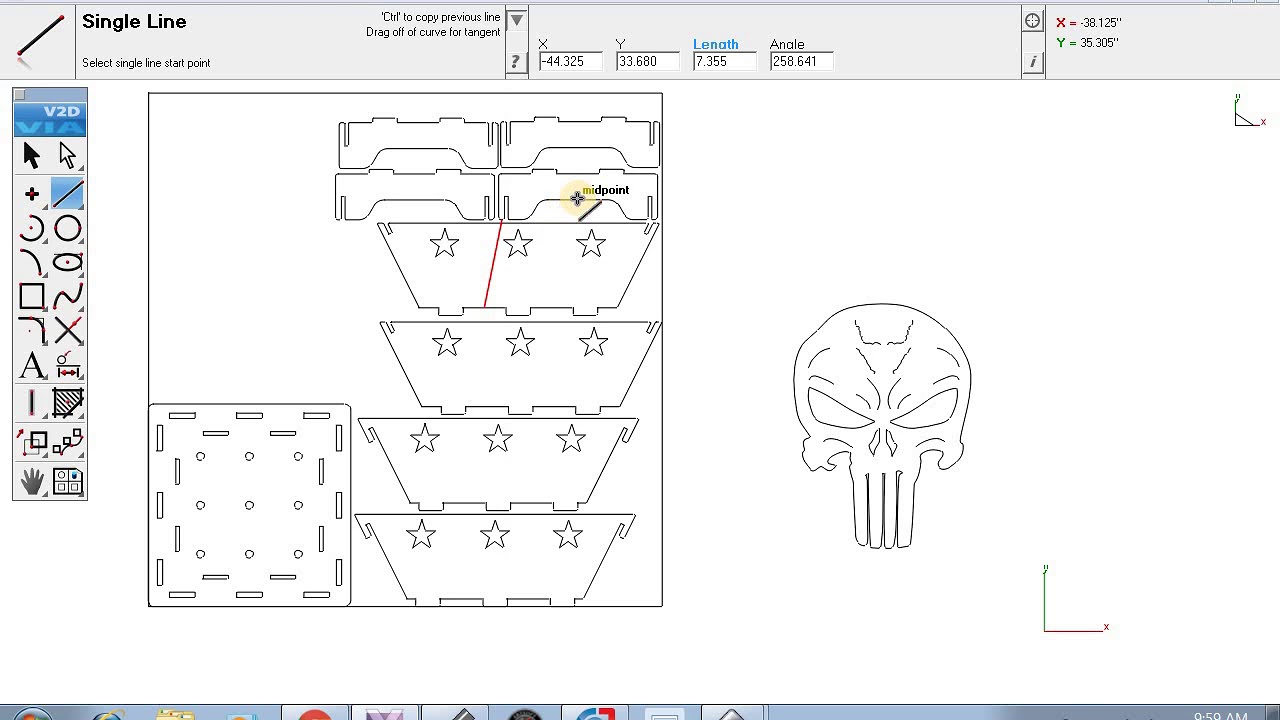Select the Hatch fill tool

coord(67,402)
